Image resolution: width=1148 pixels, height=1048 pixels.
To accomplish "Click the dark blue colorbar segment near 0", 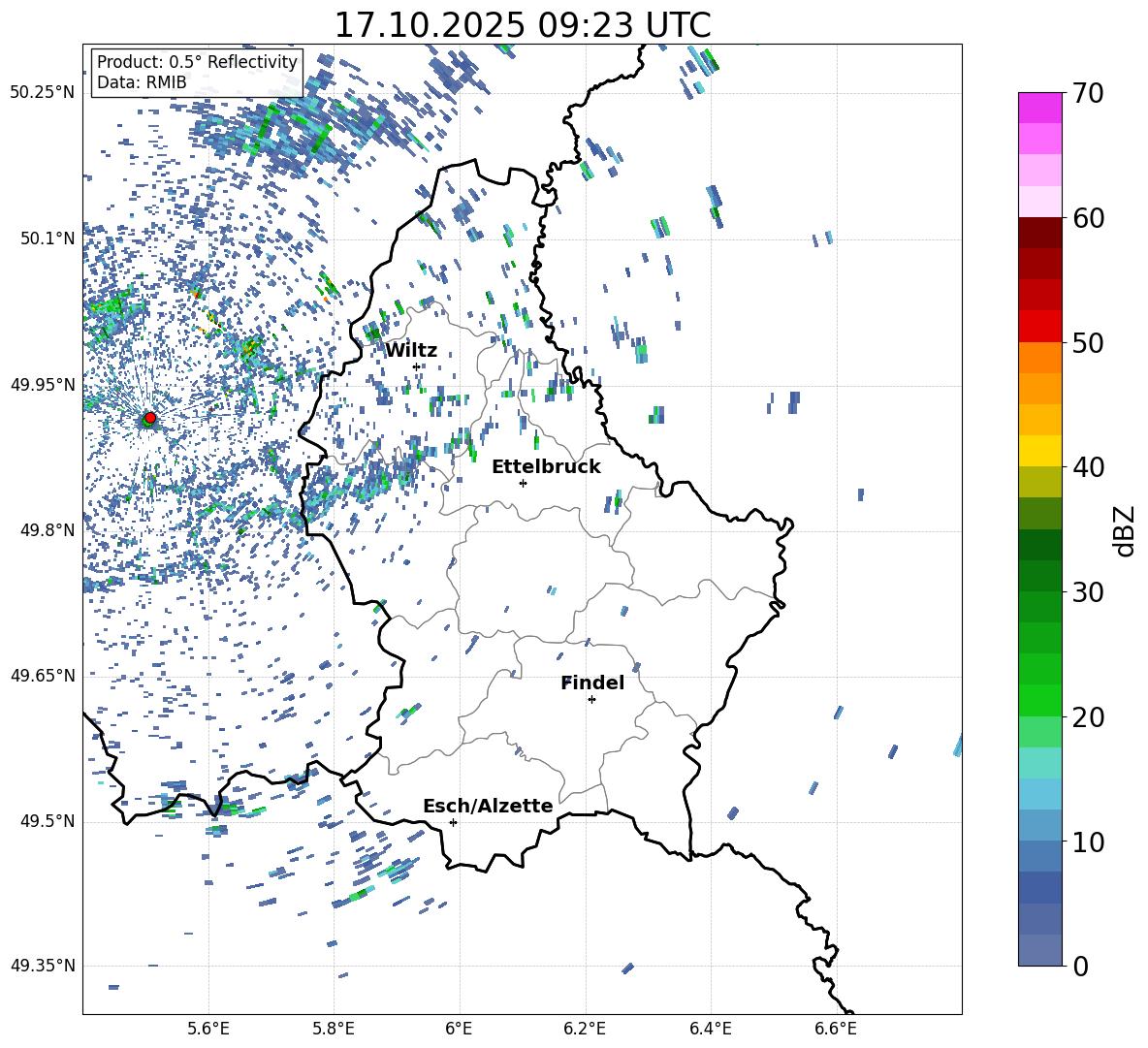I will point(1039,950).
